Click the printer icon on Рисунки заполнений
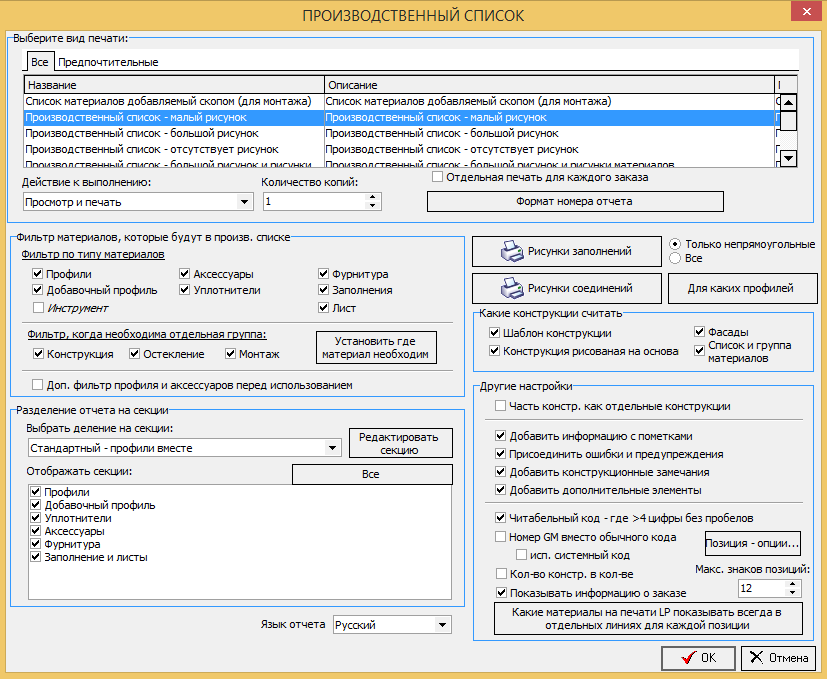The width and height of the screenshot is (827, 679). [x=512, y=251]
